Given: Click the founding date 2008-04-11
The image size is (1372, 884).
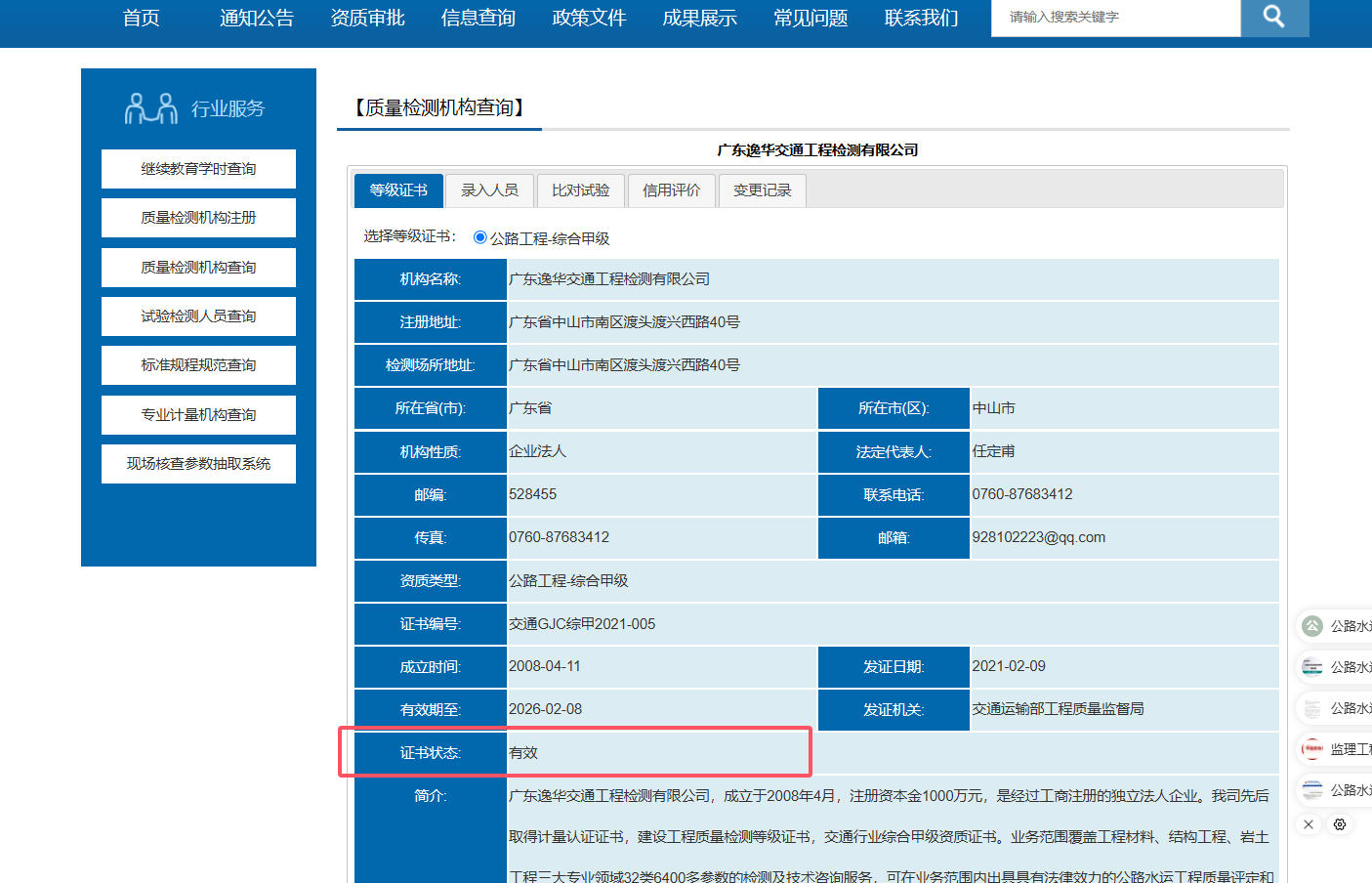Looking at the screenshot, I should 544,666.
